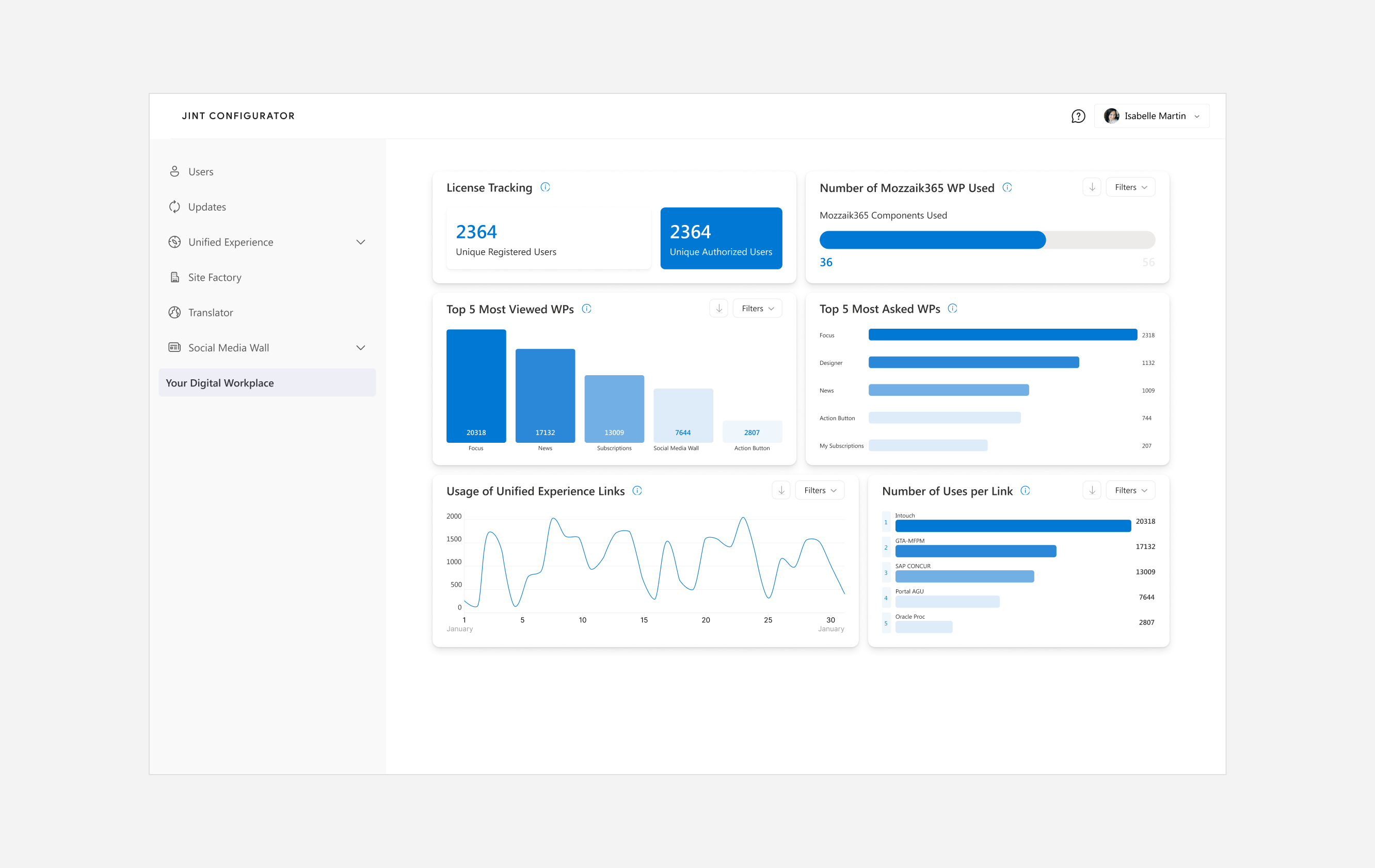Click the Unique Registered Users tile

548,239
